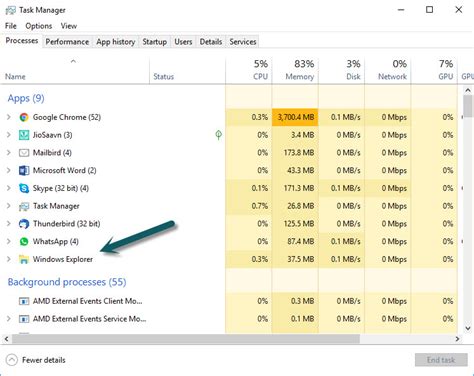Viewport: 474px width, 376px height.
Task: Click the JioSaavn app icon
Action: [x=24, y=135]
